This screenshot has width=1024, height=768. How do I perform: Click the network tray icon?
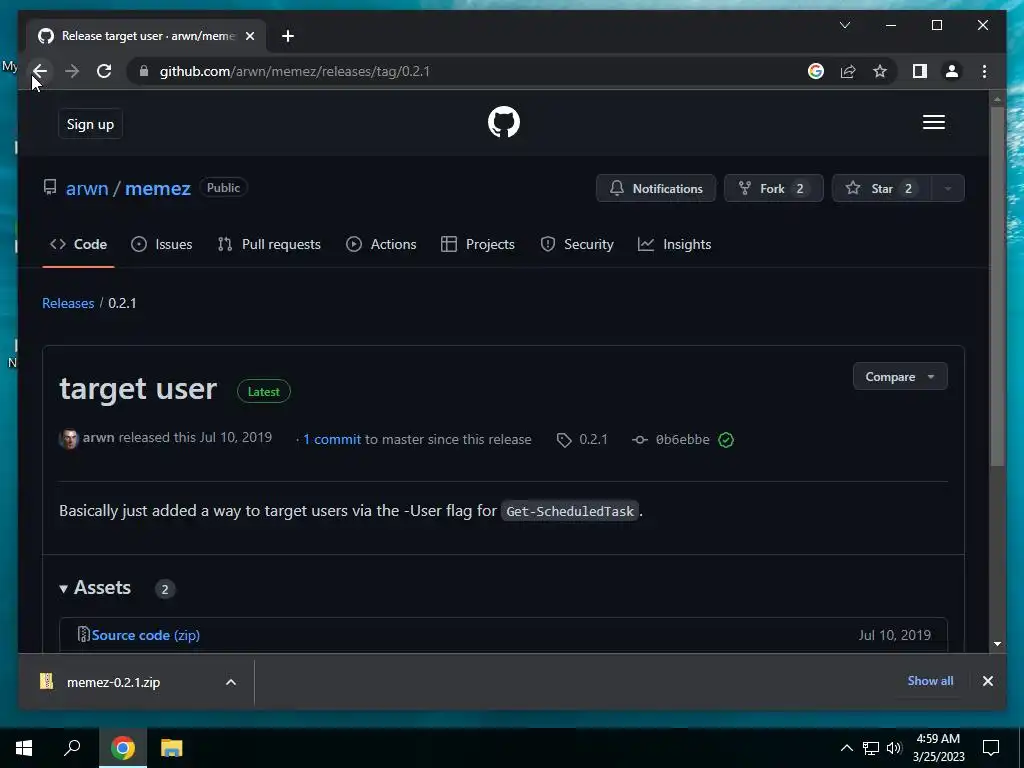click(871, 748)
